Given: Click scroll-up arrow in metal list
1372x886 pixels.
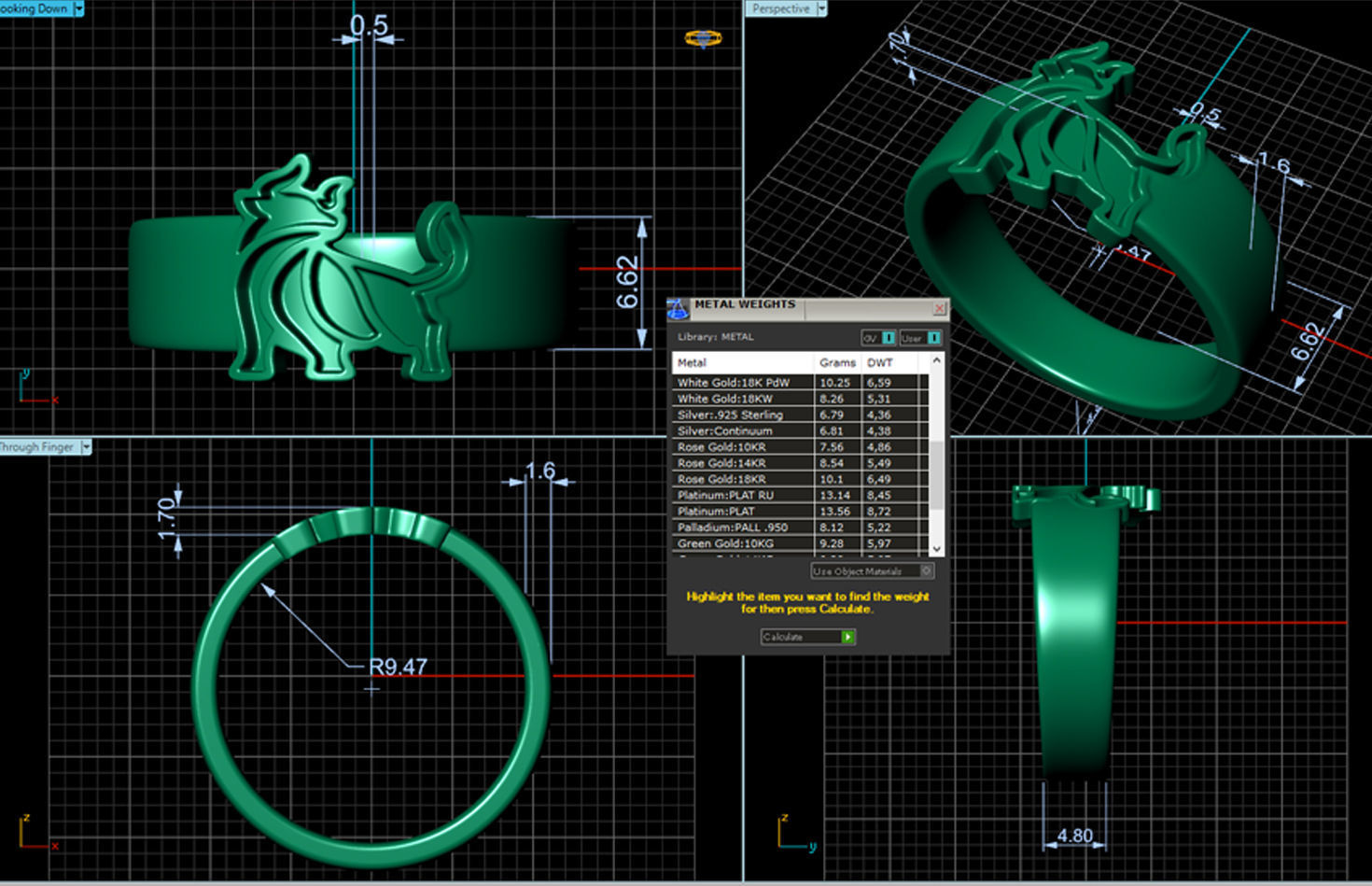Looking at the screenshot, I should [x=937, y=360].
